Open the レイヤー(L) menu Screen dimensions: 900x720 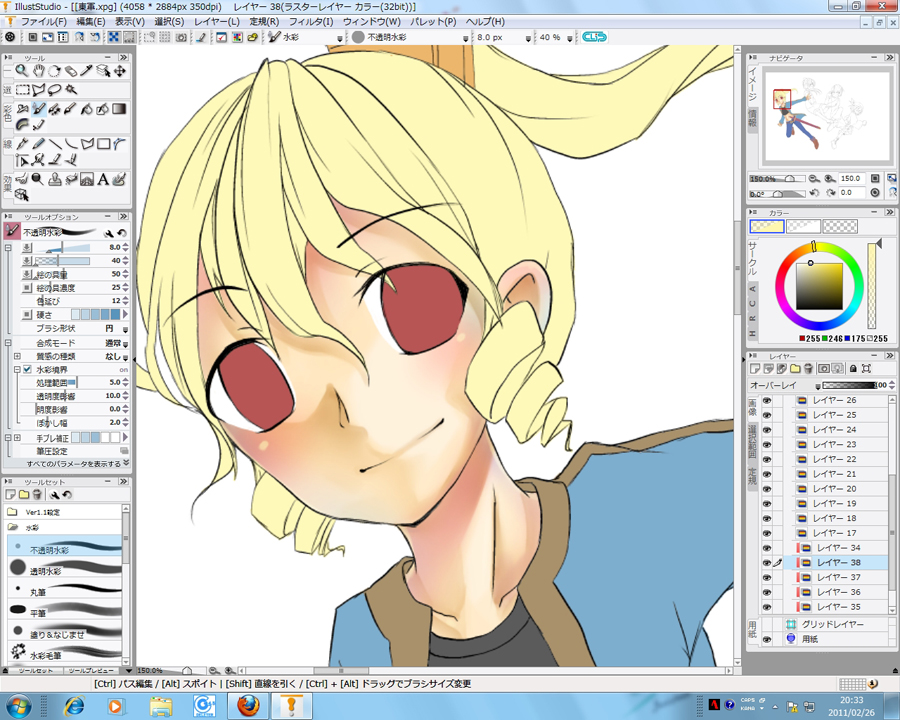click(216, 22)
